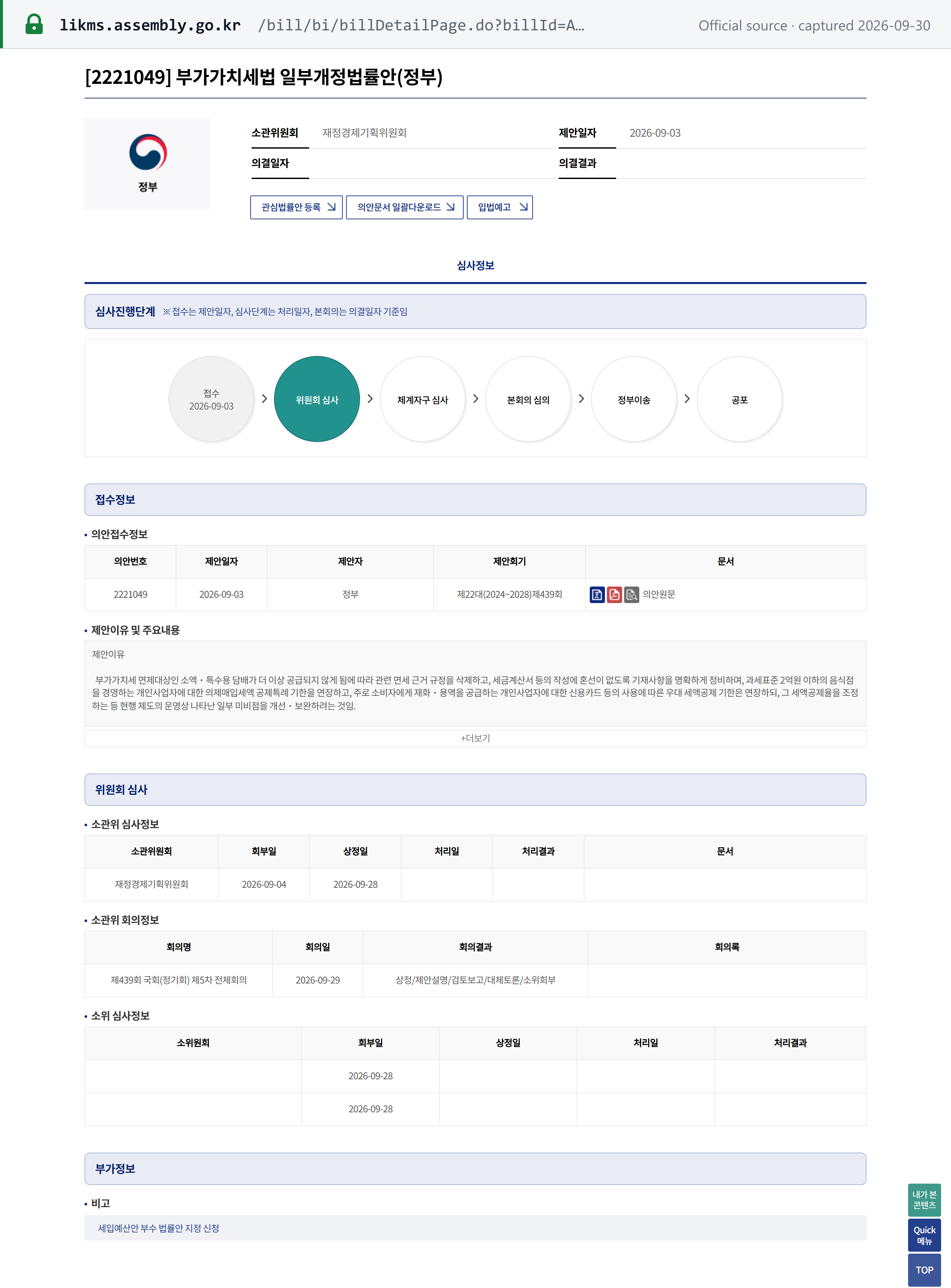951x1288 pixels.
Task: Click the 제안자 정부 table cell
Action: [x=350, y=594]
